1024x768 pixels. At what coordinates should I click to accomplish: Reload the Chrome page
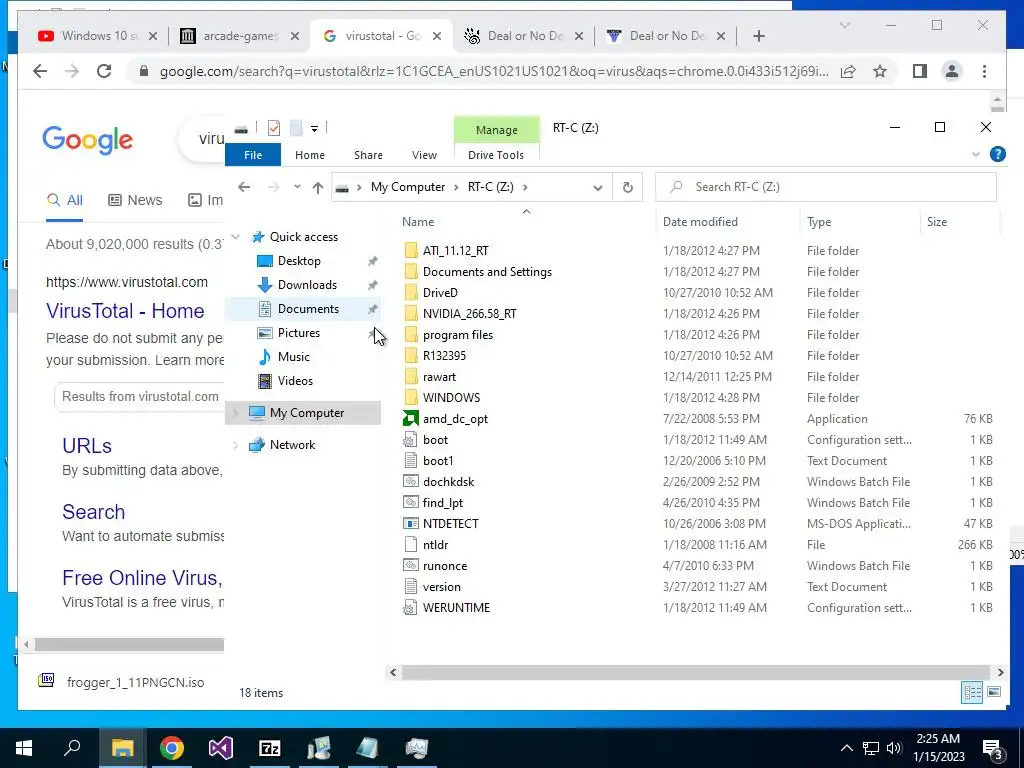coord(104,71)
